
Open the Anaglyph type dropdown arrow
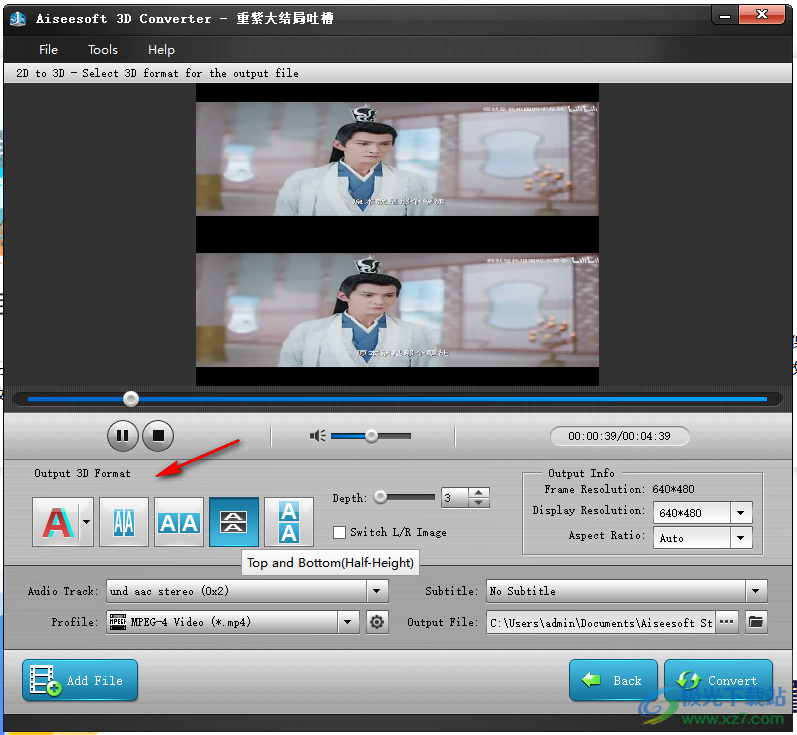(x=87, y=522)
